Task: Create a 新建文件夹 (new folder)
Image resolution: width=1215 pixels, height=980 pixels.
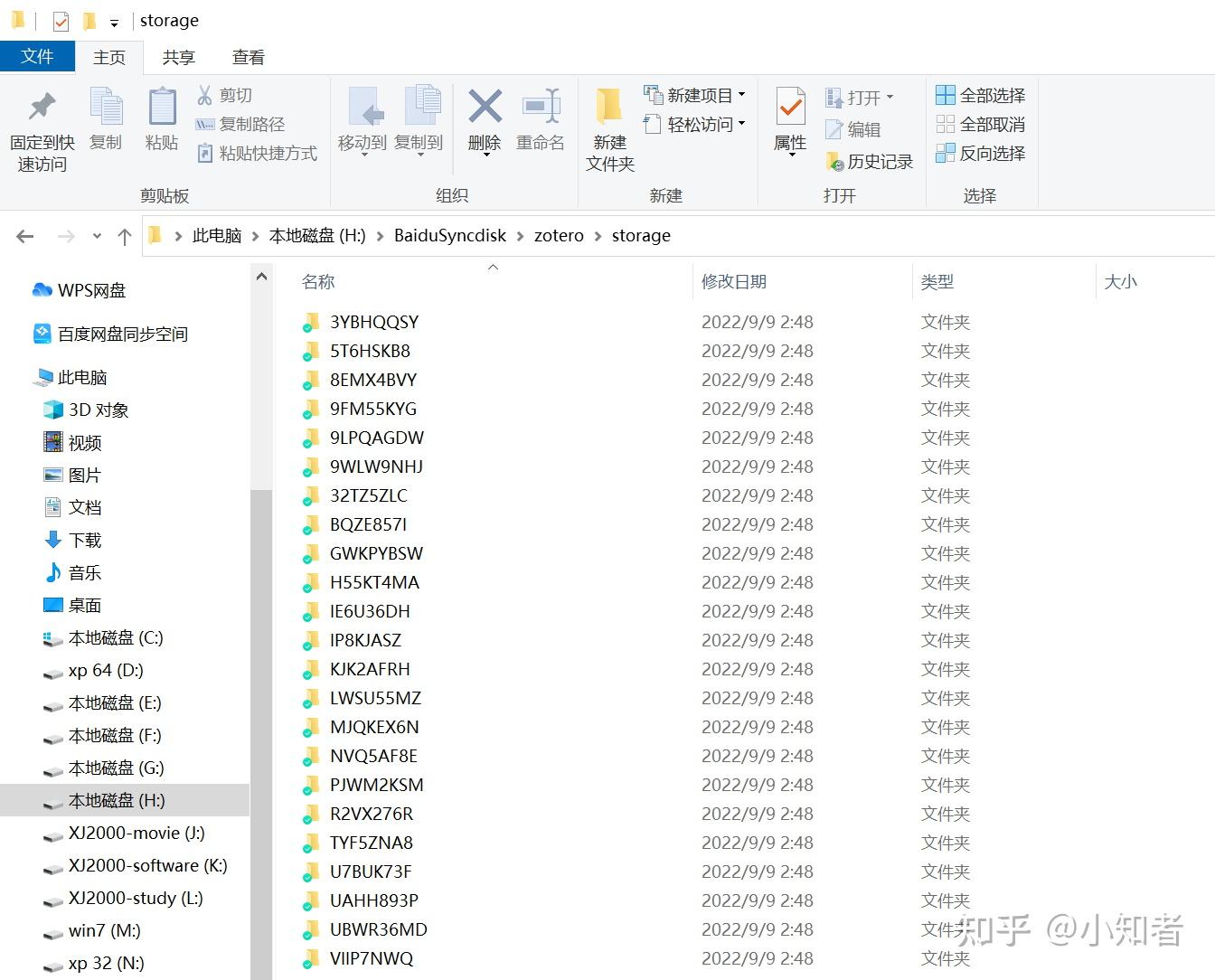Action: [x=608, y=127]
